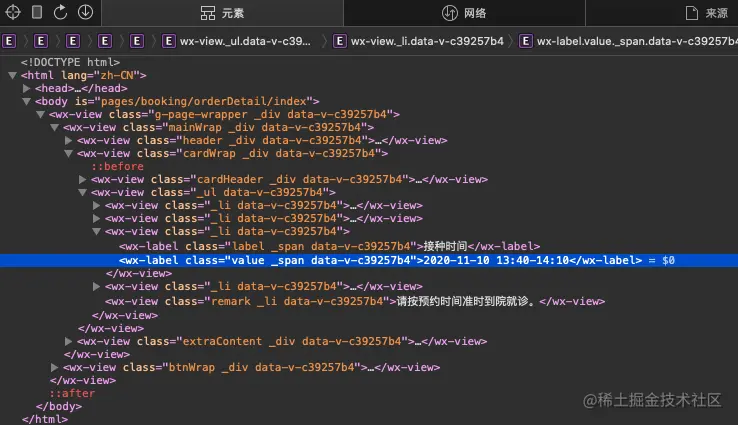
Task: Expand the header _div wx-view node
Action: click(69, 140)
